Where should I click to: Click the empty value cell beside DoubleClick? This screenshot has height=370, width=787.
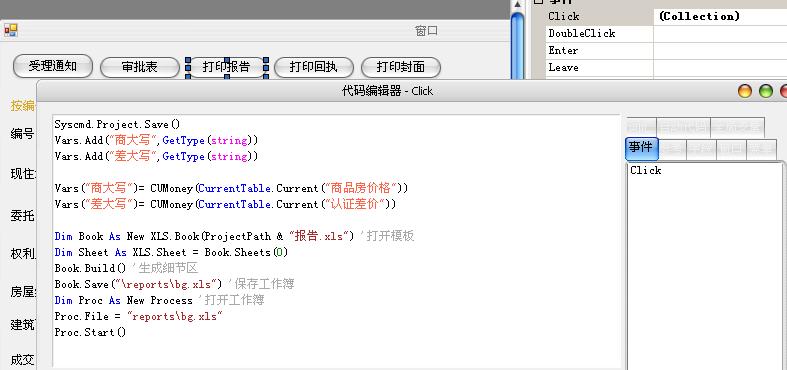720,33
